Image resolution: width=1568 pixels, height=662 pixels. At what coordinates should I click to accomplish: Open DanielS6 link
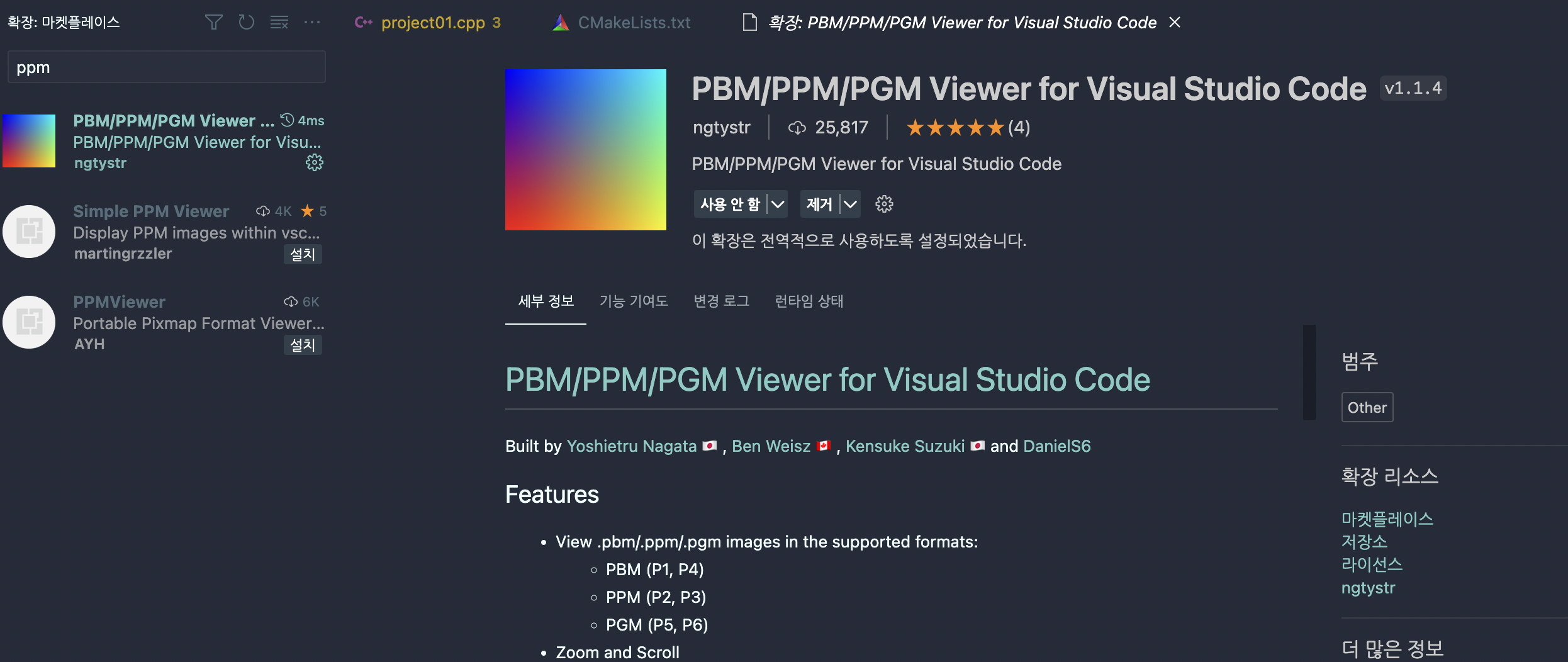click(x=1057, y=446)
